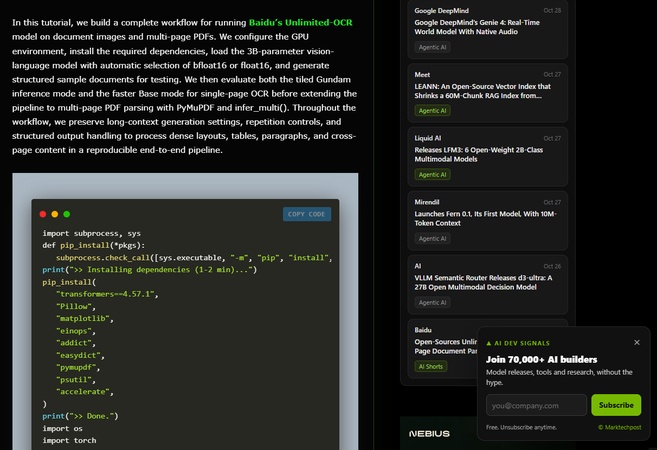Click the "transformers==4.57.1" code line
The height and width of the screenshot is (450, 657).
(x=107, y=294)
